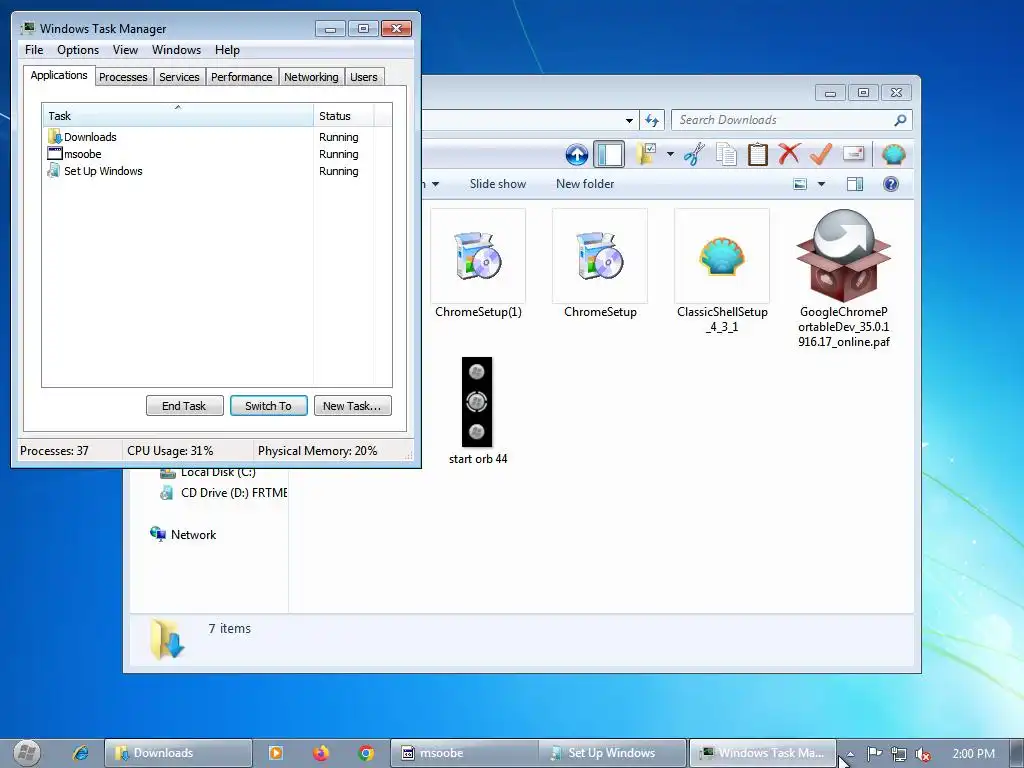
Task: Click the muted volume tray icon
Action: point(922,754)
